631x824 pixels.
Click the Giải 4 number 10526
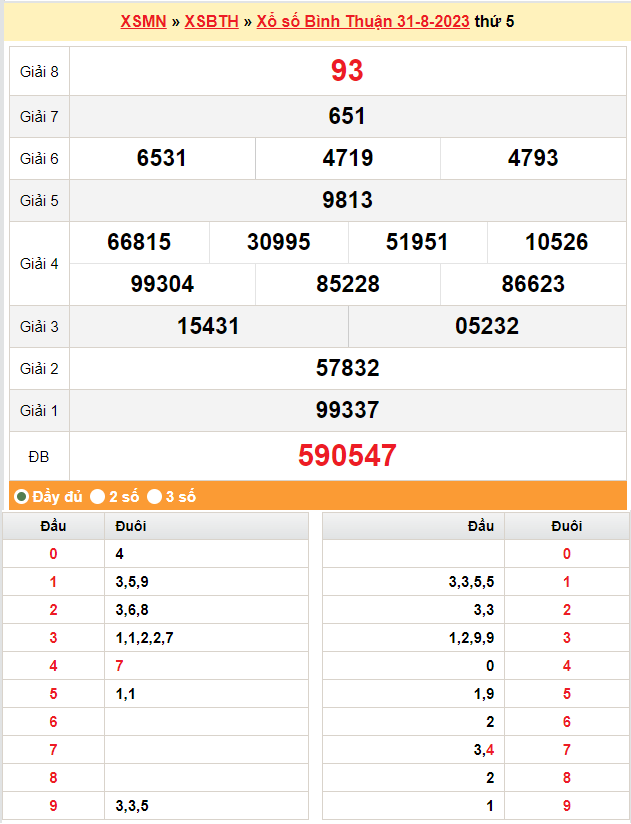(557, 242)
